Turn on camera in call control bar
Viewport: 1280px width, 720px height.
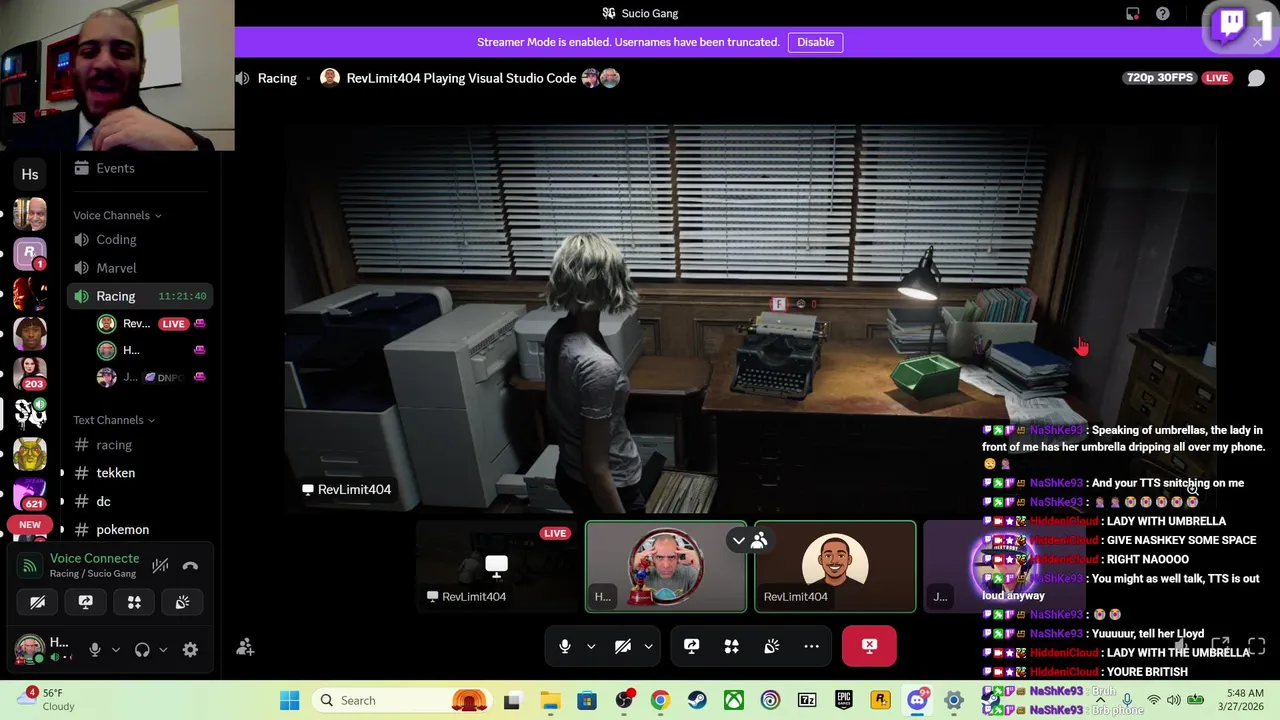click(x=623, y=646)
